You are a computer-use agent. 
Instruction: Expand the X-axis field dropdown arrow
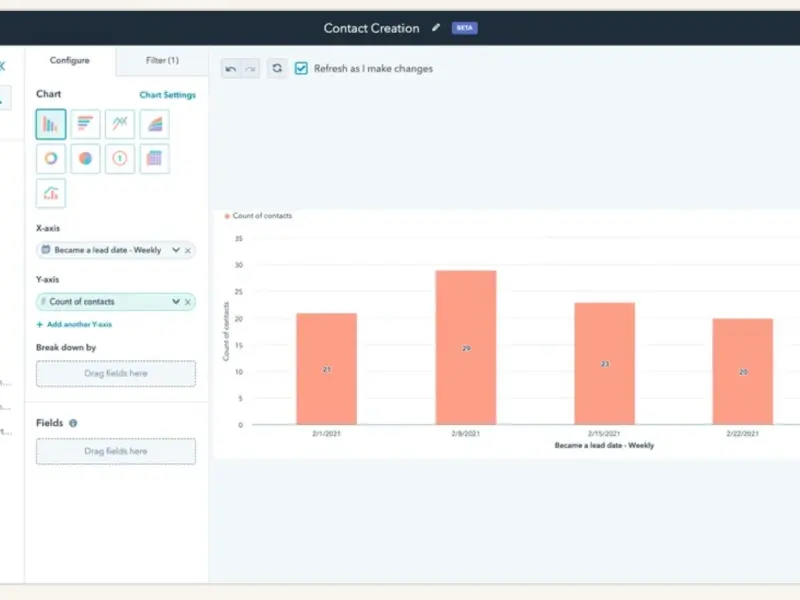click(176, 250)
